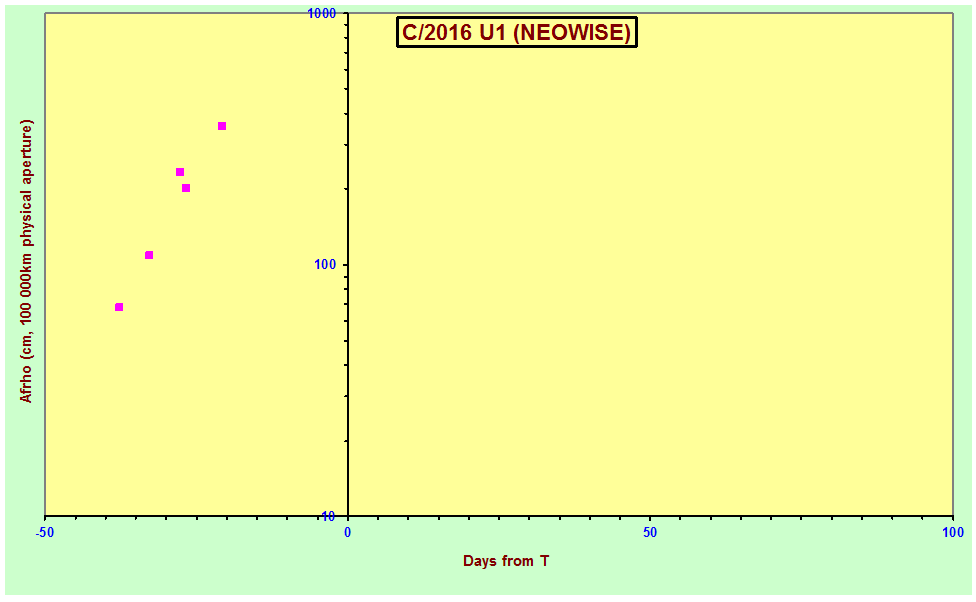Click the 50 x-axis tick label
Viewport: 976px width, 602px height.
pos(650,532)
